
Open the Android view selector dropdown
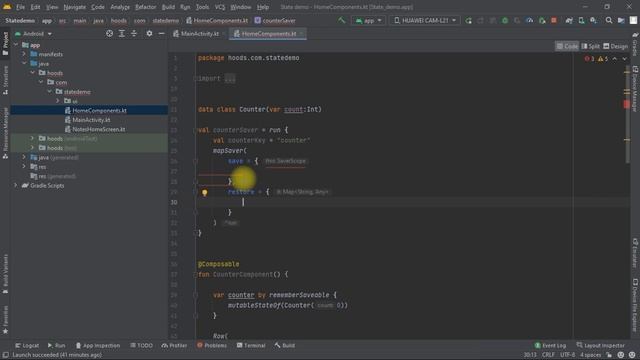[33, 33]
